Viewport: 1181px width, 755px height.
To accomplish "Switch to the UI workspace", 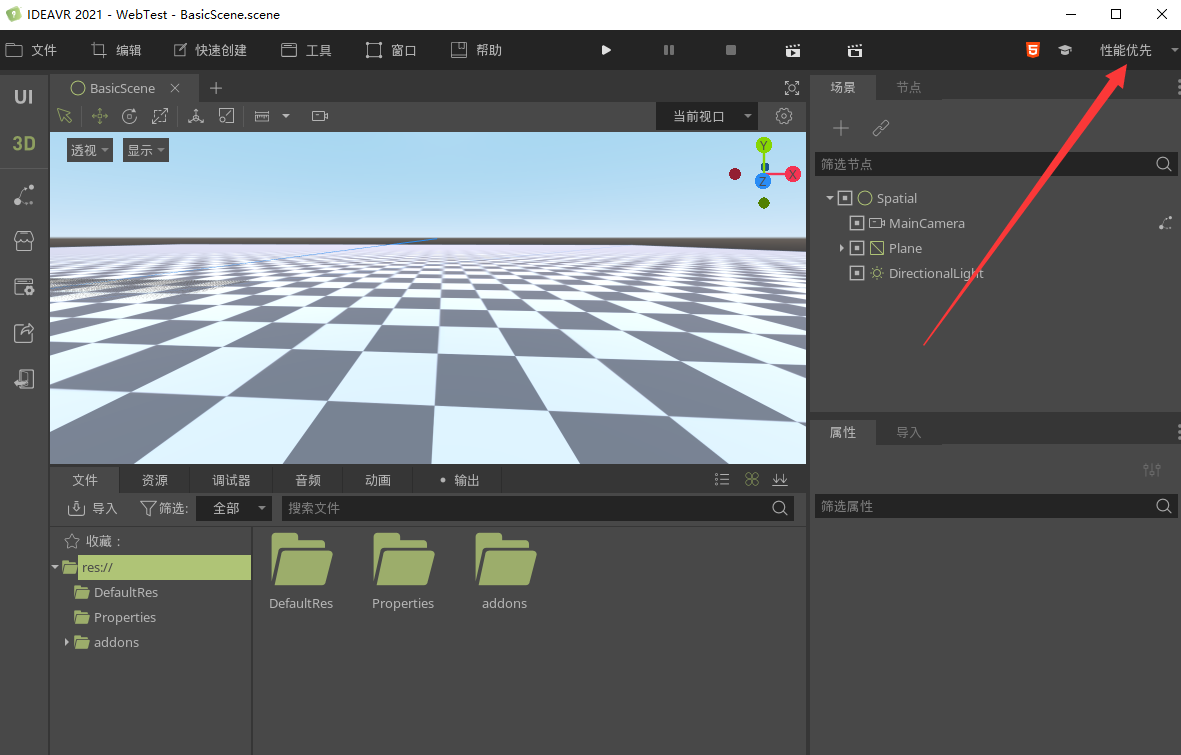I will pos(23,97).
